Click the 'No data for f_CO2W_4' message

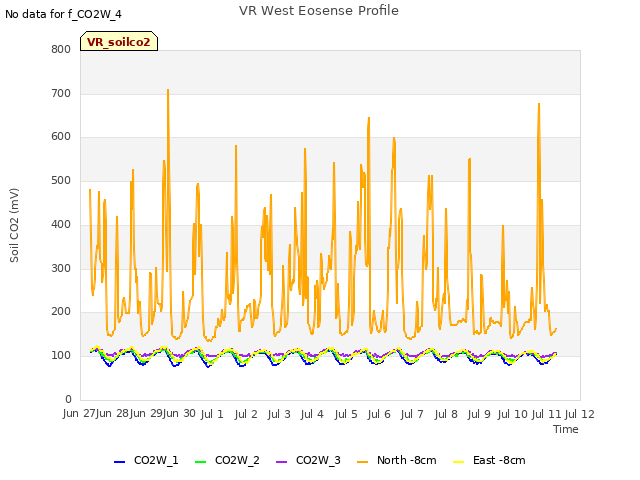[x=63, y=14]
